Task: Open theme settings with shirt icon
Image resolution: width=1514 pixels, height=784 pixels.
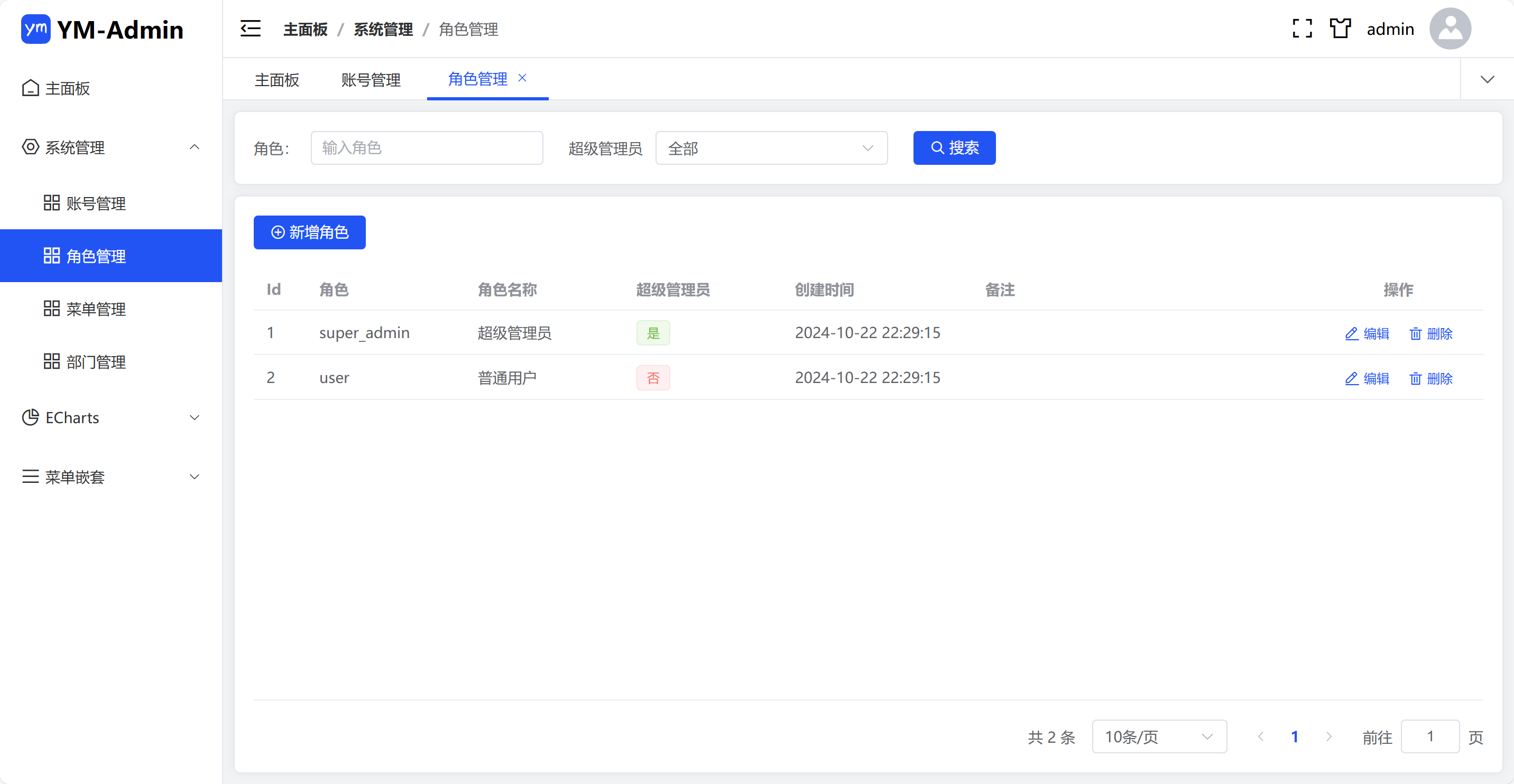Action: pos(1340,28)
